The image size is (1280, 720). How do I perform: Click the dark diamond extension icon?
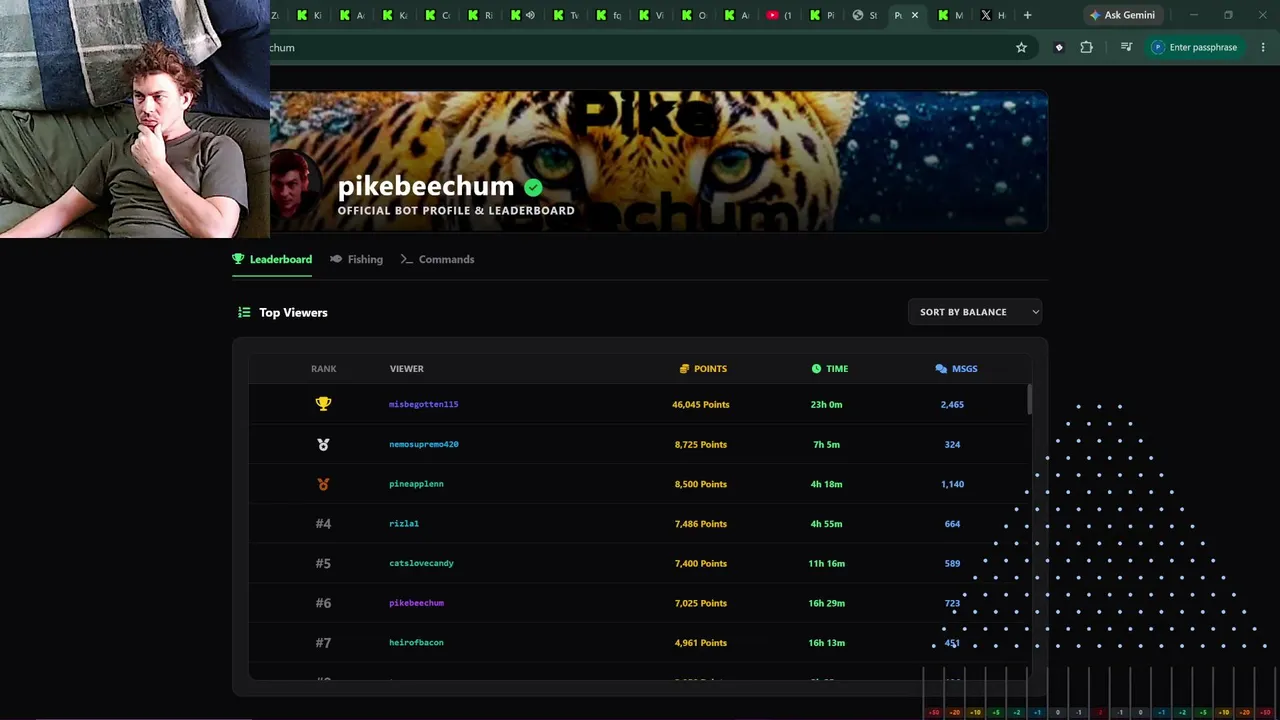click(1059, 47)
